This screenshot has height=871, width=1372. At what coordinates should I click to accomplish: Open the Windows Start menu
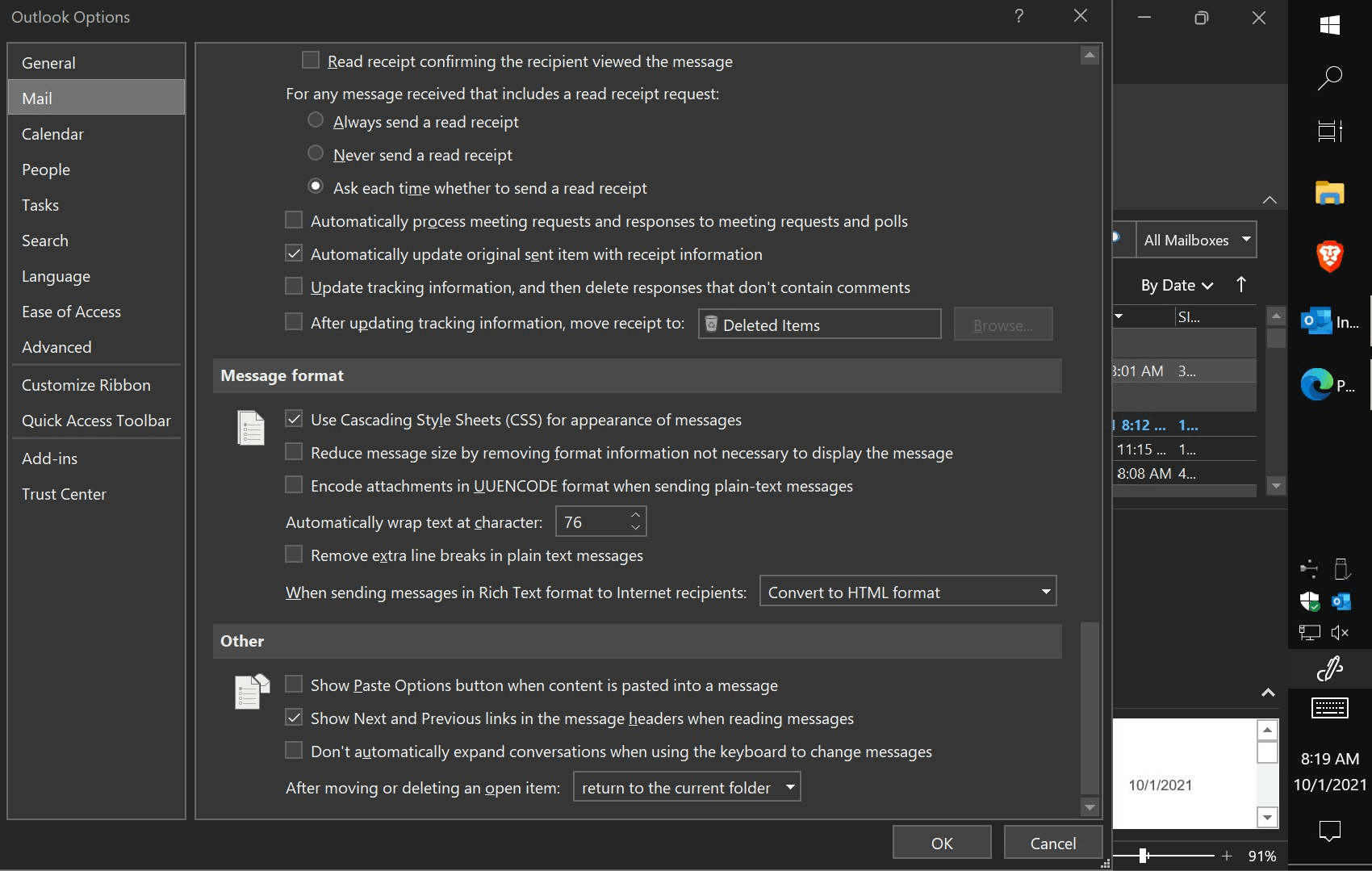coord(1330,25)
